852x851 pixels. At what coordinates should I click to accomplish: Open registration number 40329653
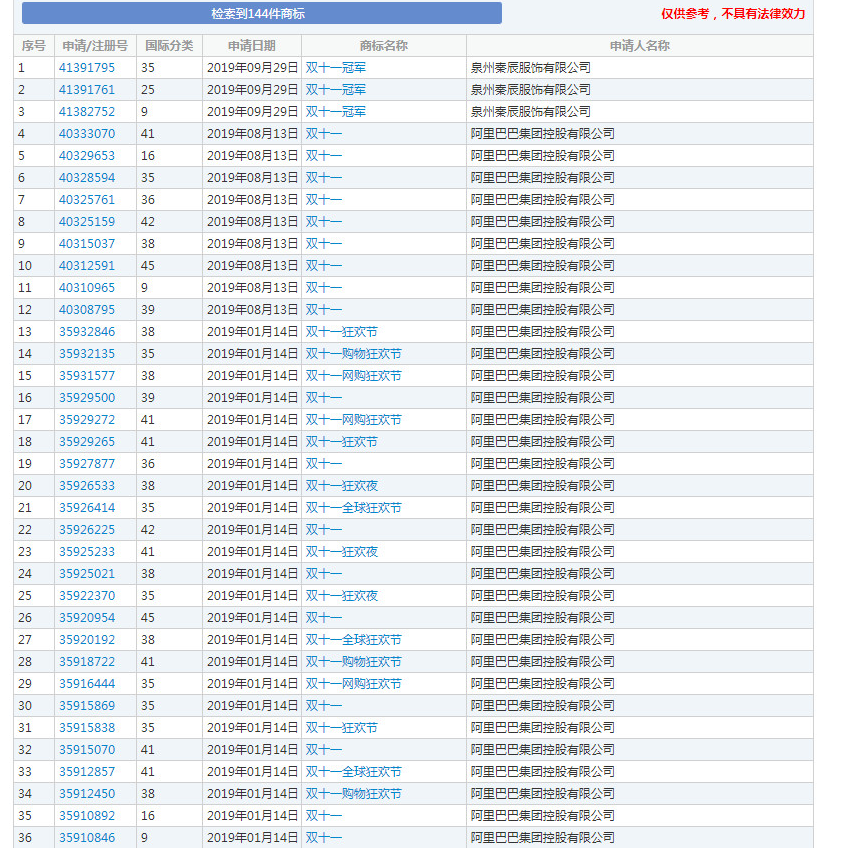(86, 156)
